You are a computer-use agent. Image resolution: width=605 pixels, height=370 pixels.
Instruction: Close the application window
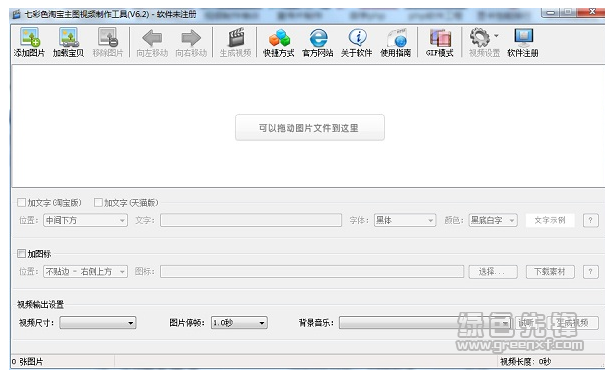tap(591, 13)
